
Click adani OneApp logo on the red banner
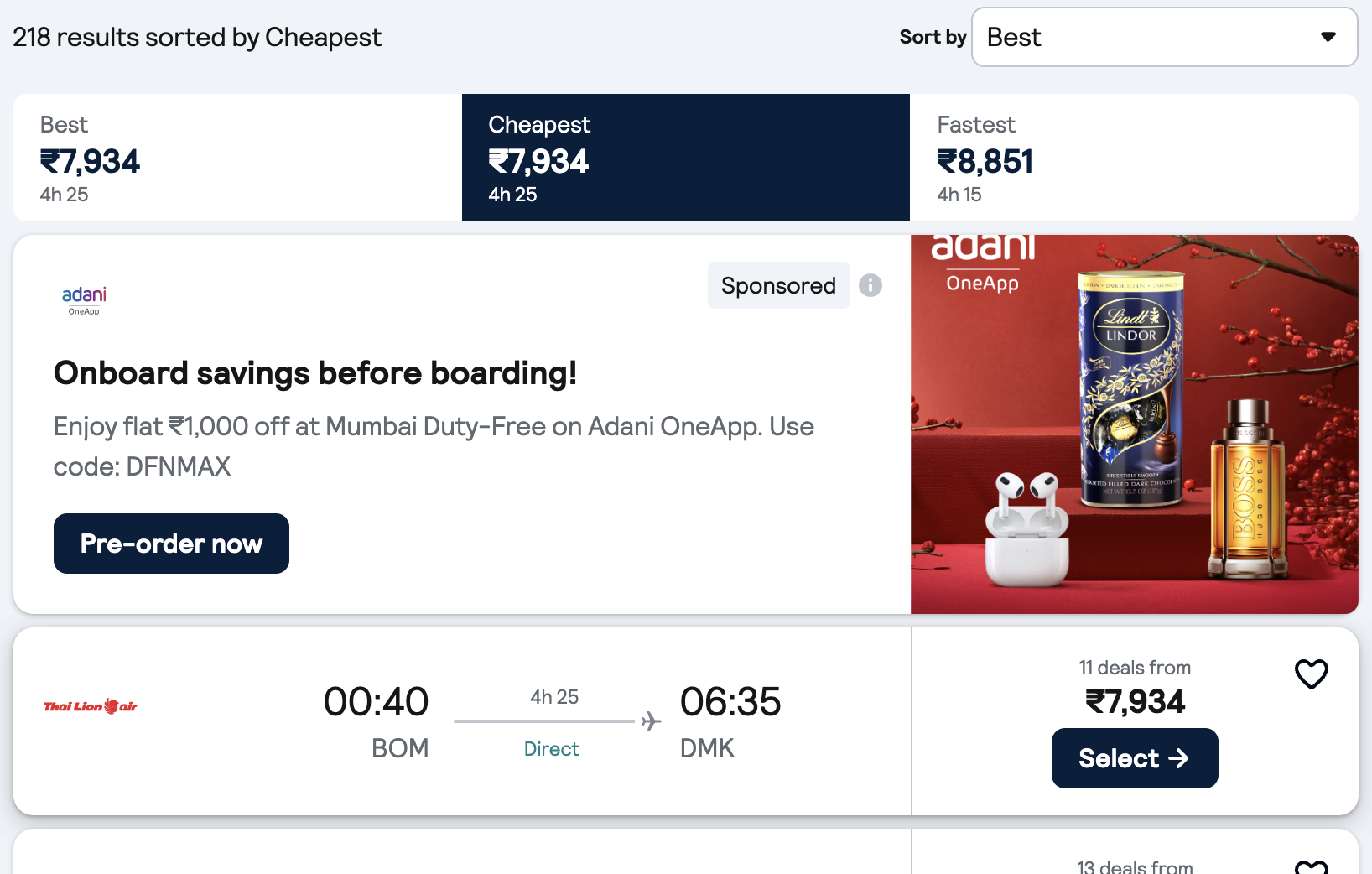click(x=983, y=262)
